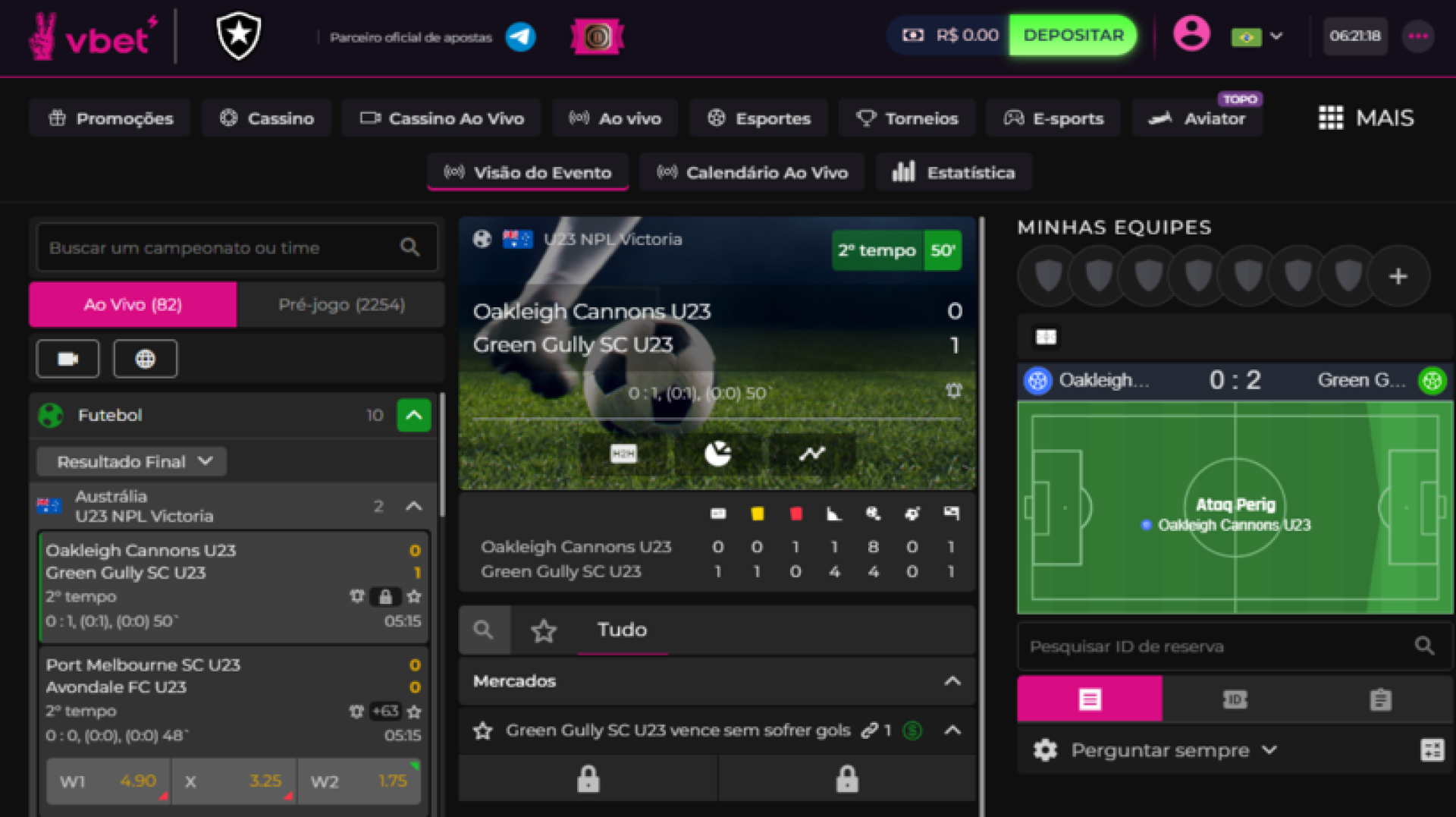Click the DEPOSITAR button

(1073, 35)
